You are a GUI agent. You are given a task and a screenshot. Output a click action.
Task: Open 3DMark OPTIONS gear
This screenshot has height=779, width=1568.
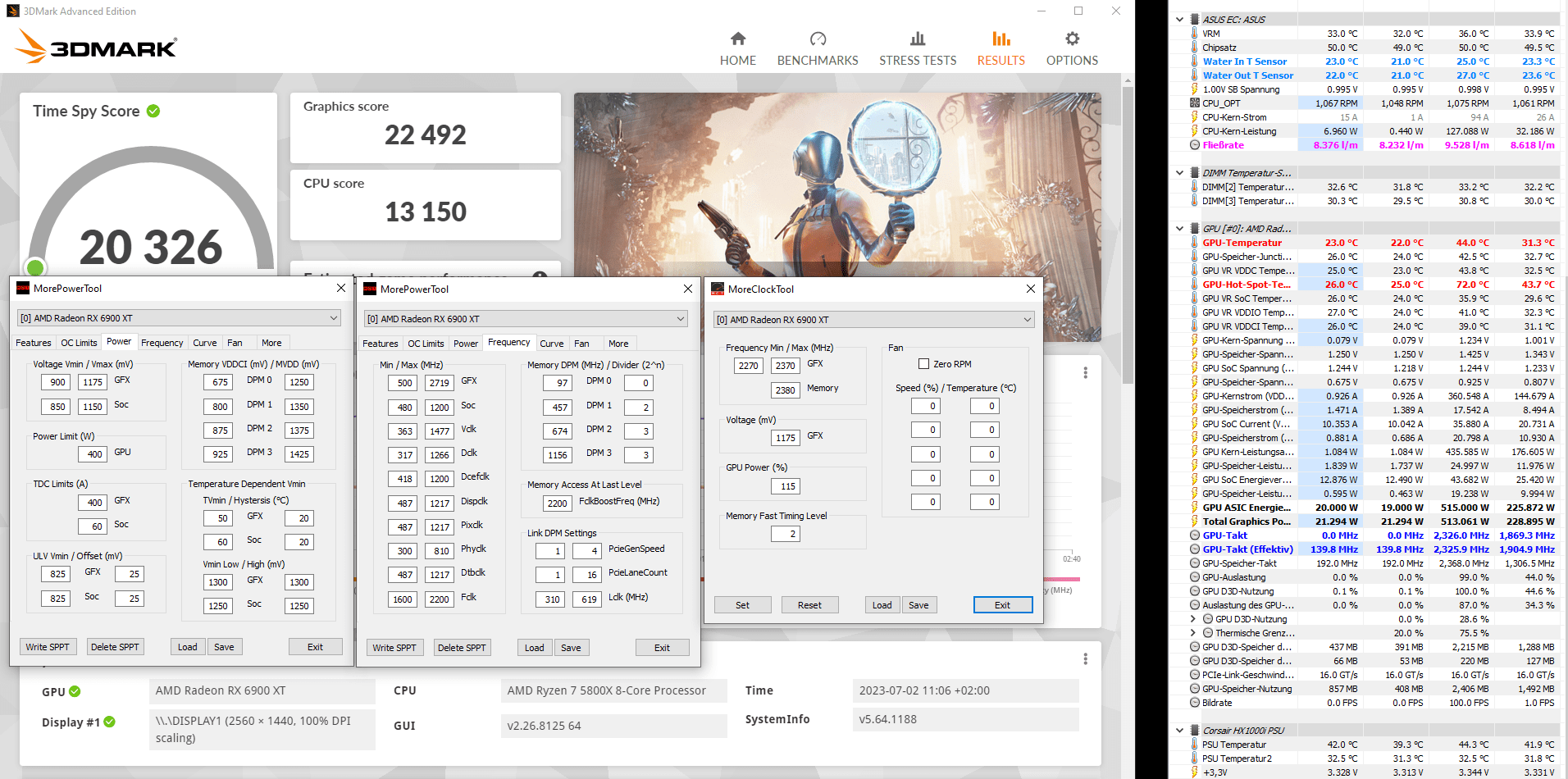click(x=1072, y=49)
